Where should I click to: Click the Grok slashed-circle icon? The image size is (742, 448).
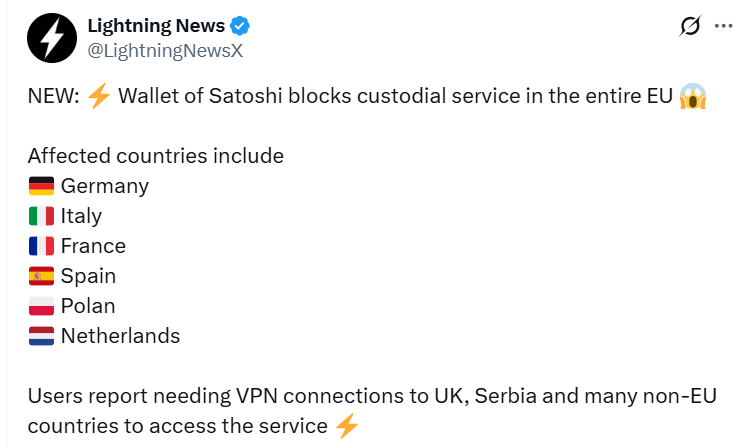click(x=690, y=26)
